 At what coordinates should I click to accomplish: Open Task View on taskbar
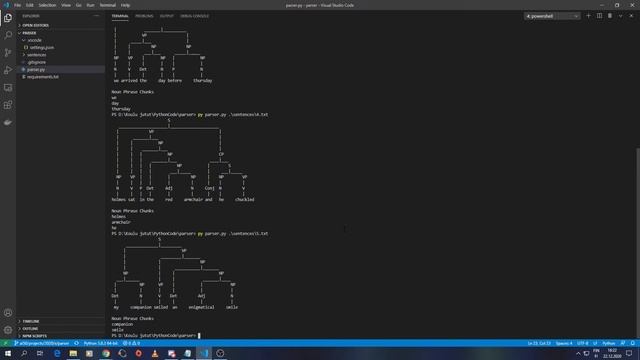click(x=40, y=353)
